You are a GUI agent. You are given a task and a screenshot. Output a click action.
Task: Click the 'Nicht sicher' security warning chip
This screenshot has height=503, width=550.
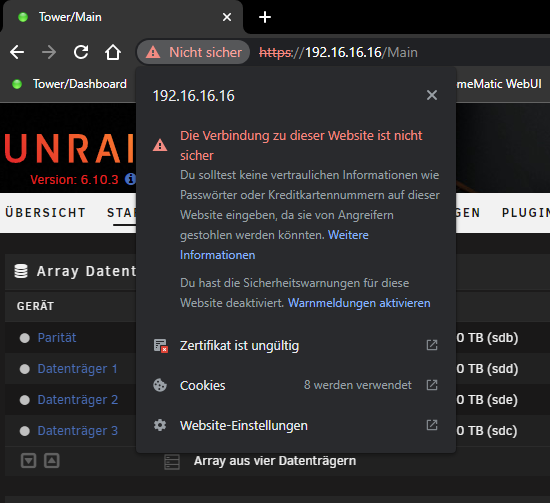click(x=193, y=52)
